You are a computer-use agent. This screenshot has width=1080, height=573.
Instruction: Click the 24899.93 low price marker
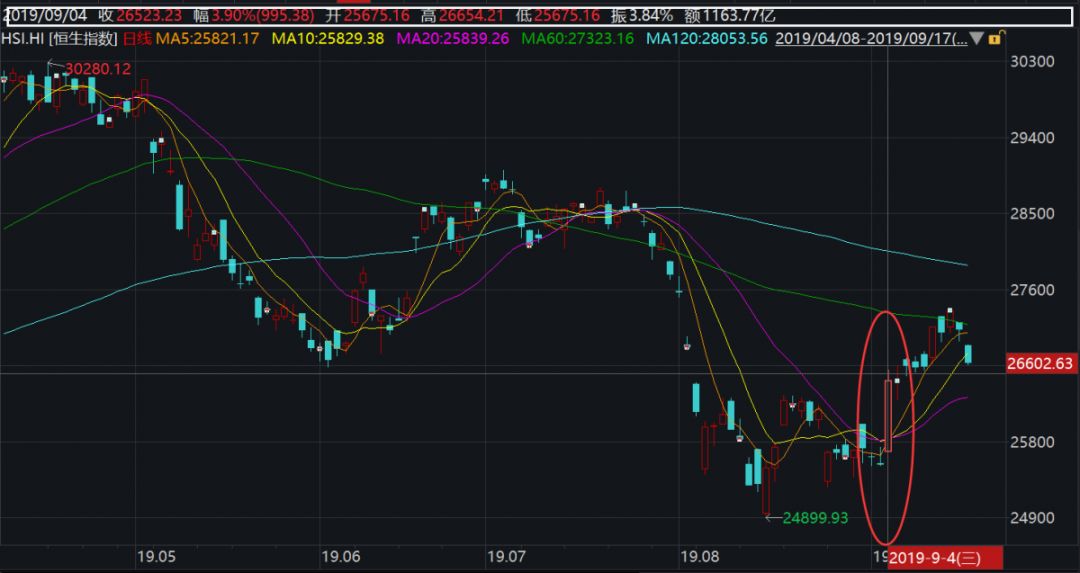[814, 517]
